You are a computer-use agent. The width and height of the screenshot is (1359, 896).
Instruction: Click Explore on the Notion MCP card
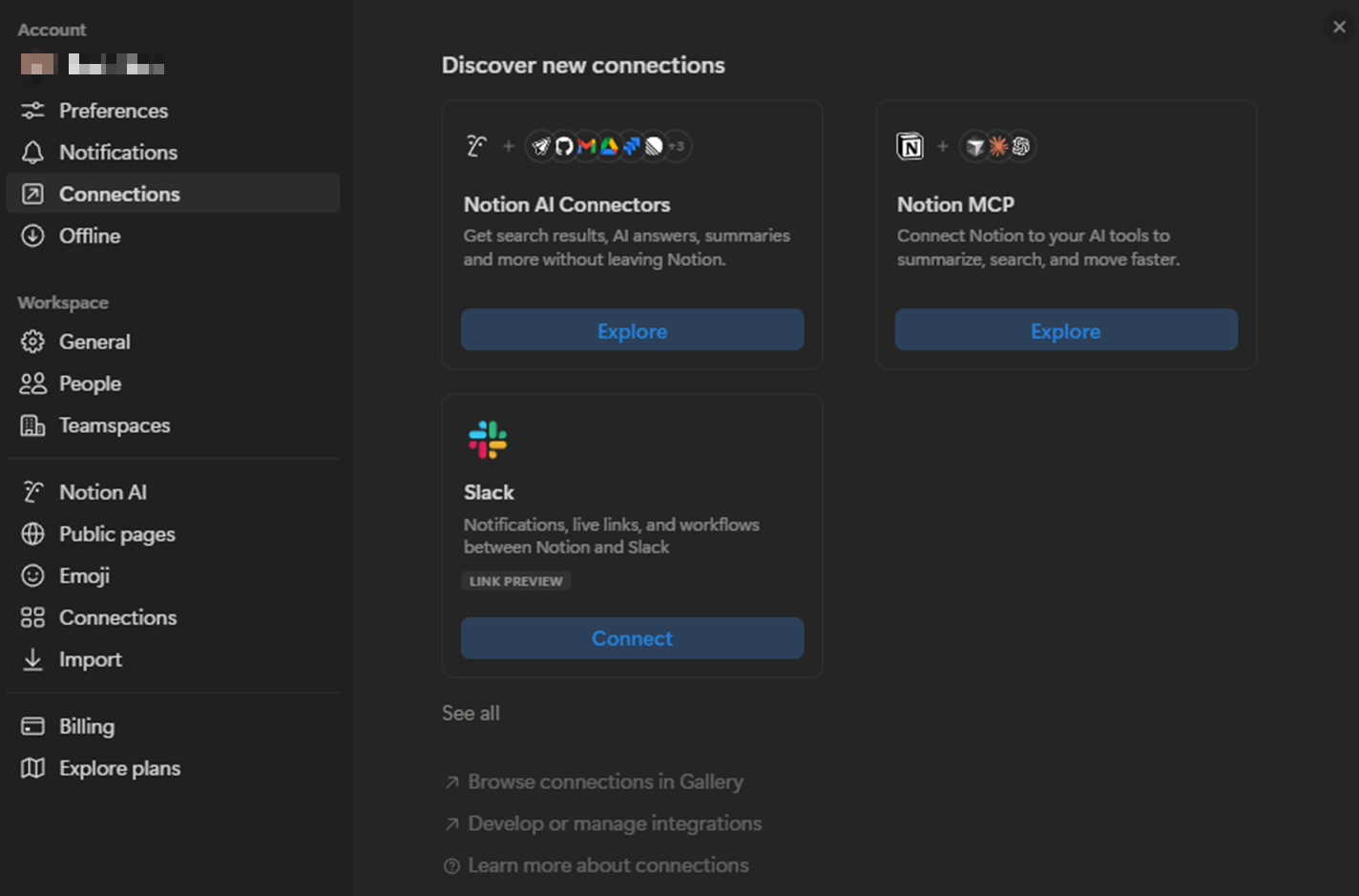click(1065, 330)
